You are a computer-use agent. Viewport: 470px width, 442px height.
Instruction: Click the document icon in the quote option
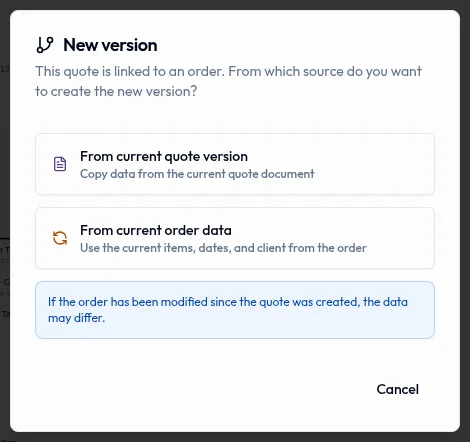(x=60, y=164)
